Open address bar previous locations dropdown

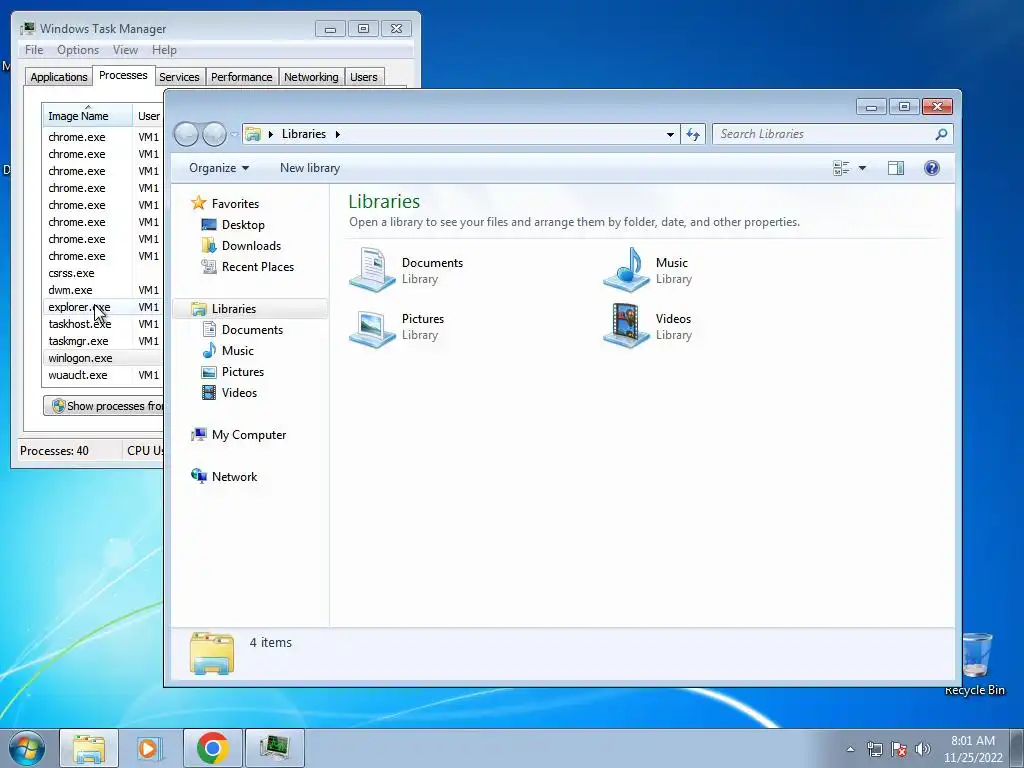pyautogui.click(x=670, y=135)
